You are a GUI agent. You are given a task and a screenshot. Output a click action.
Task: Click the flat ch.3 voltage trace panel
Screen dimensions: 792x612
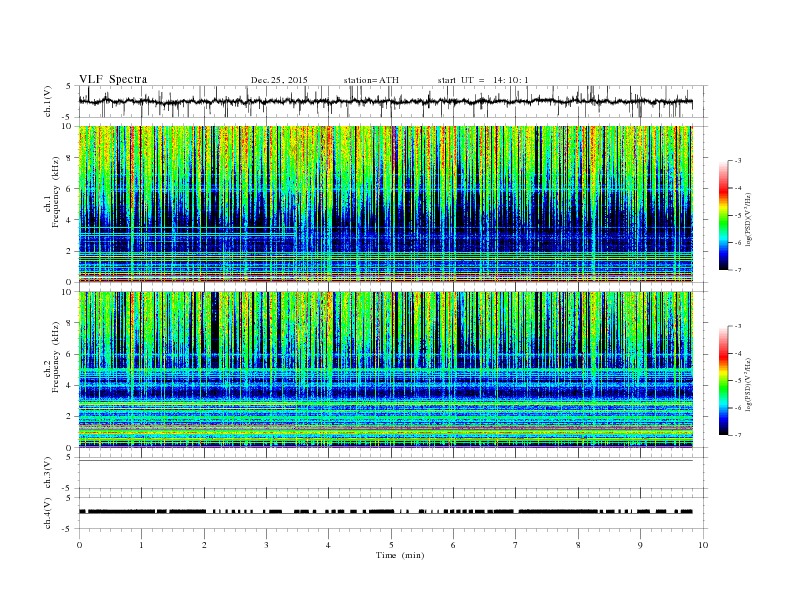(393, 473)
